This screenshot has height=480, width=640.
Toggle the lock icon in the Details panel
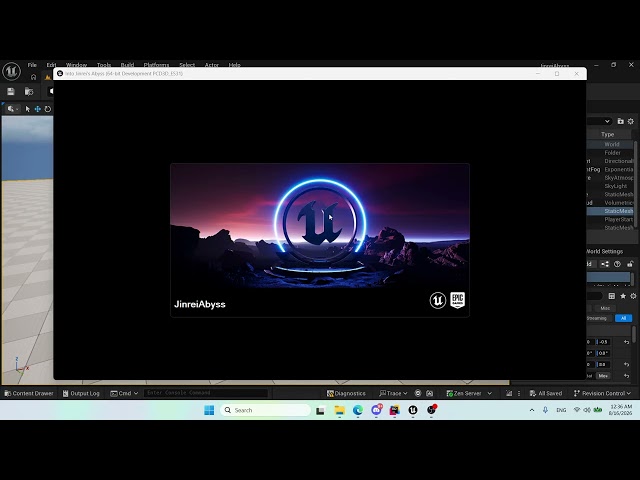click(x=630, y=264)
